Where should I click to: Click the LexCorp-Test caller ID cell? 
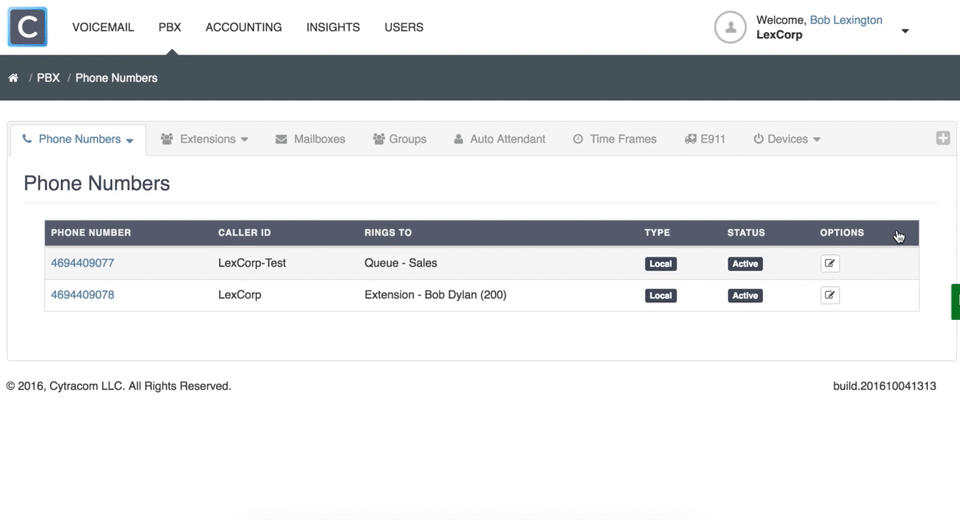(252, 263)
